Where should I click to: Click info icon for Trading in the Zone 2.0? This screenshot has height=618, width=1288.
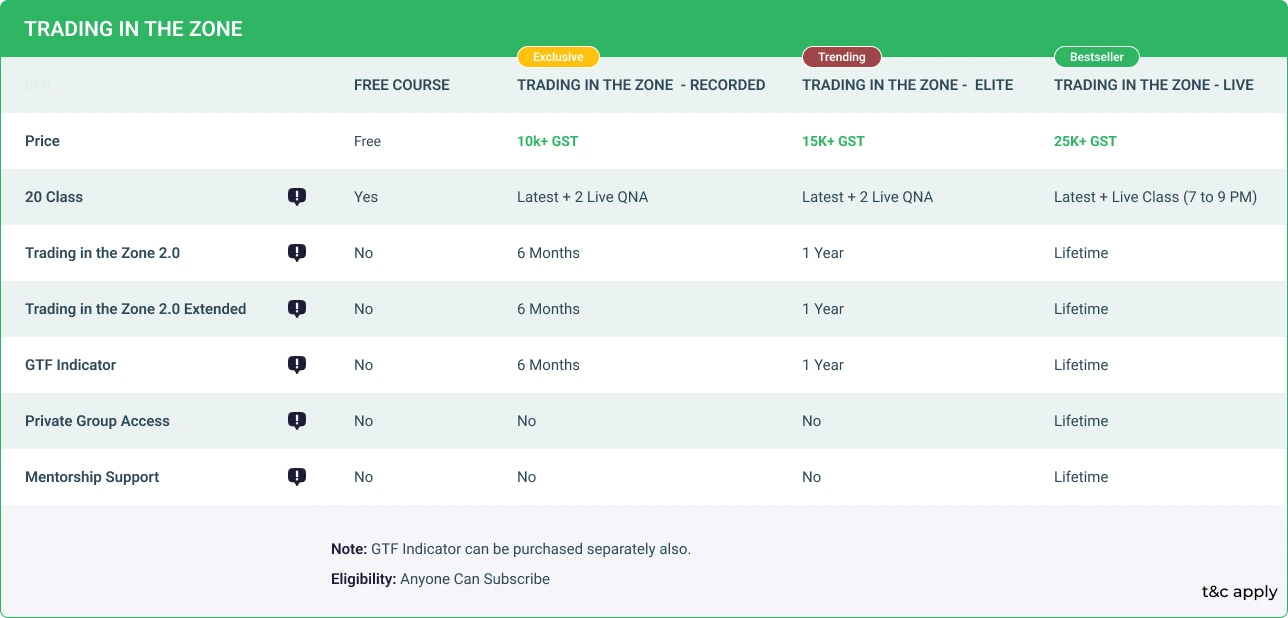297,253
